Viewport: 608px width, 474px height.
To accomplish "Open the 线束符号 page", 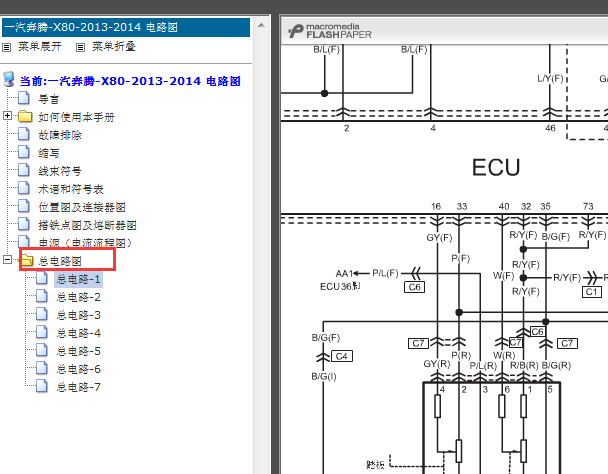I will coord(60,171).
